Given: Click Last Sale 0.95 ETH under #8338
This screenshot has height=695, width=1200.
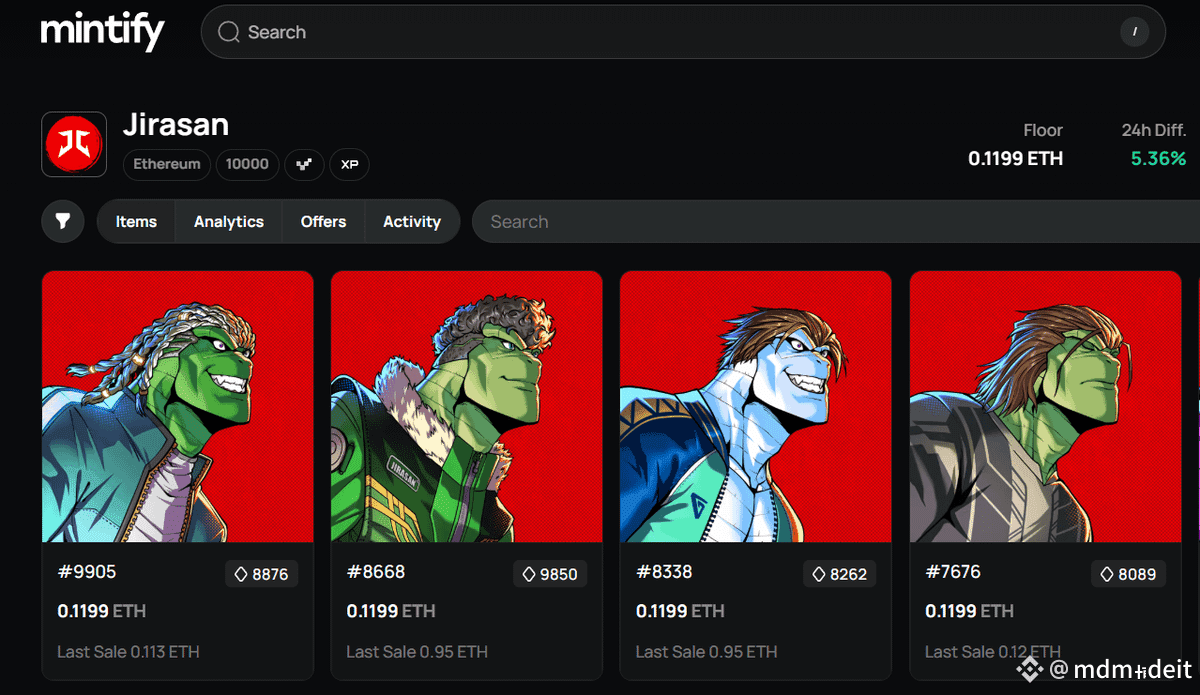Looking at the screenshot, I should pyautogui.click(x=706, y=652).
